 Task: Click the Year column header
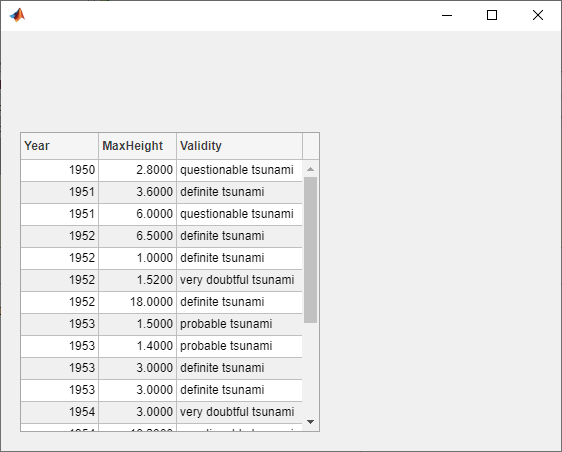pyautogui.click(x=59, y=146)
